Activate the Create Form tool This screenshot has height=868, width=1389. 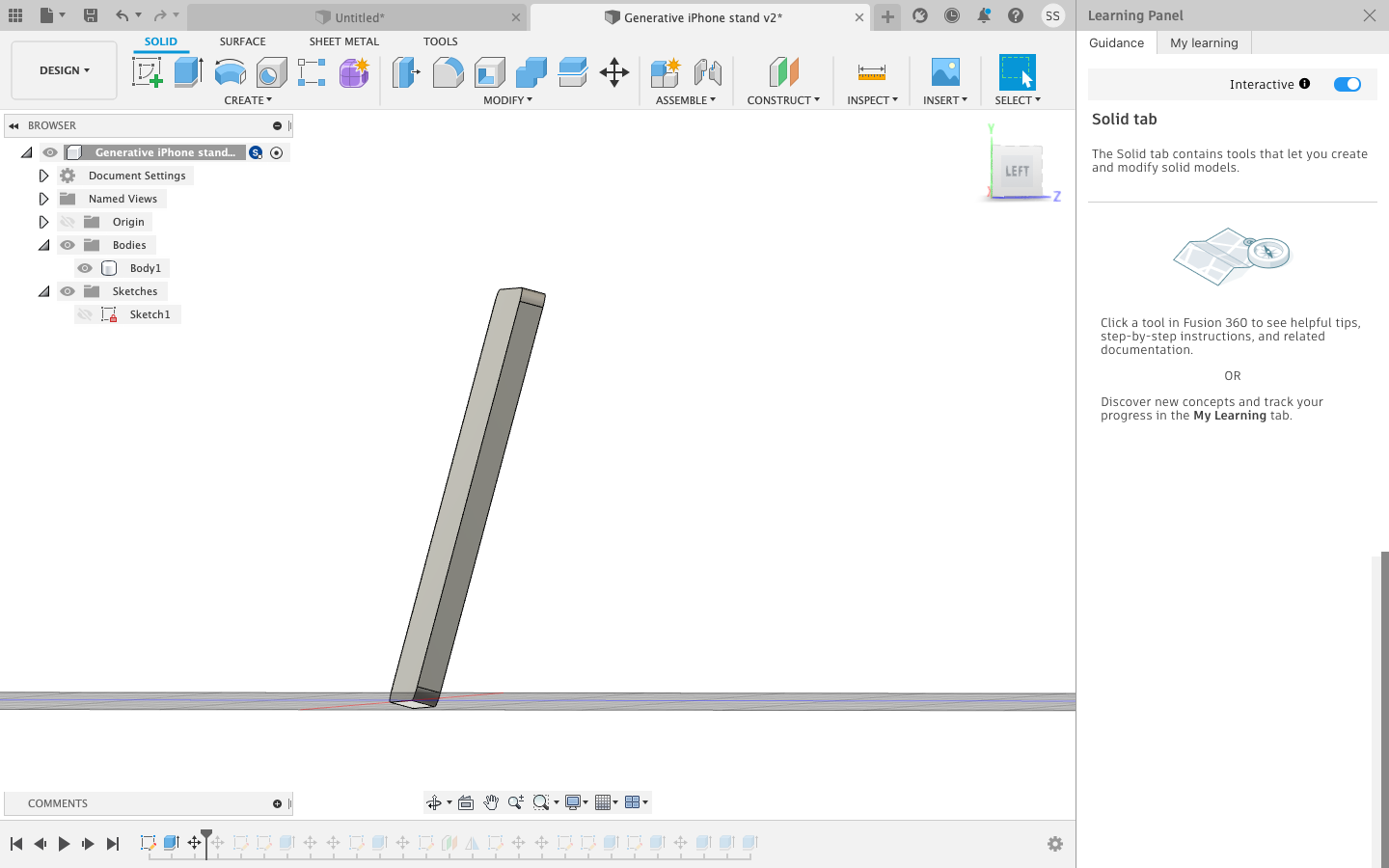pyautogui.click(x=354, y=72)
